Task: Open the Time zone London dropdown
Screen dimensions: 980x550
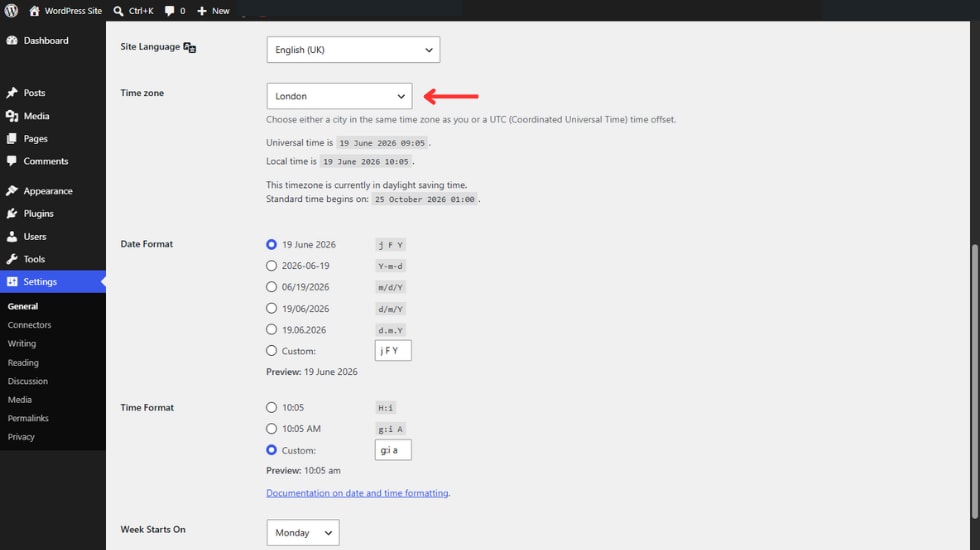Action: point(339,96)
